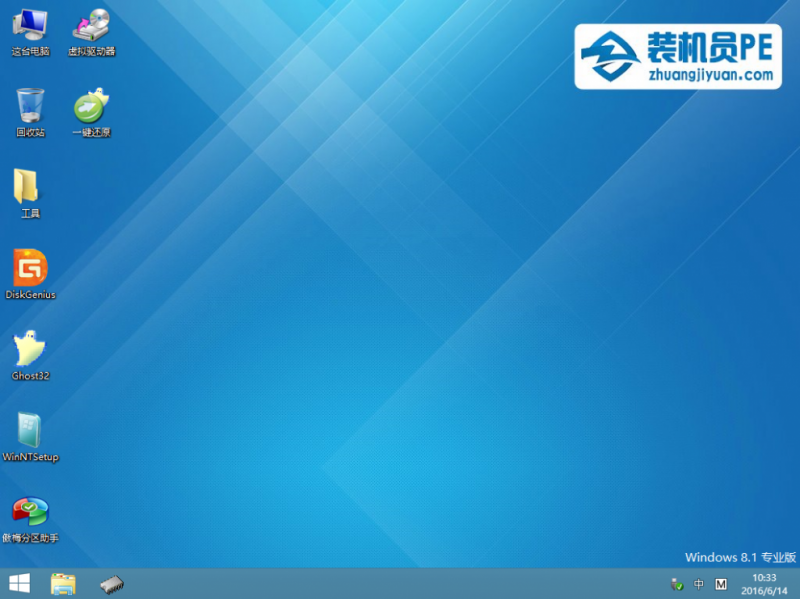This screenshot has width=800, height=599.
Task: Open the taskbar clock showing 10:33
Action: [x=764, y=584]
